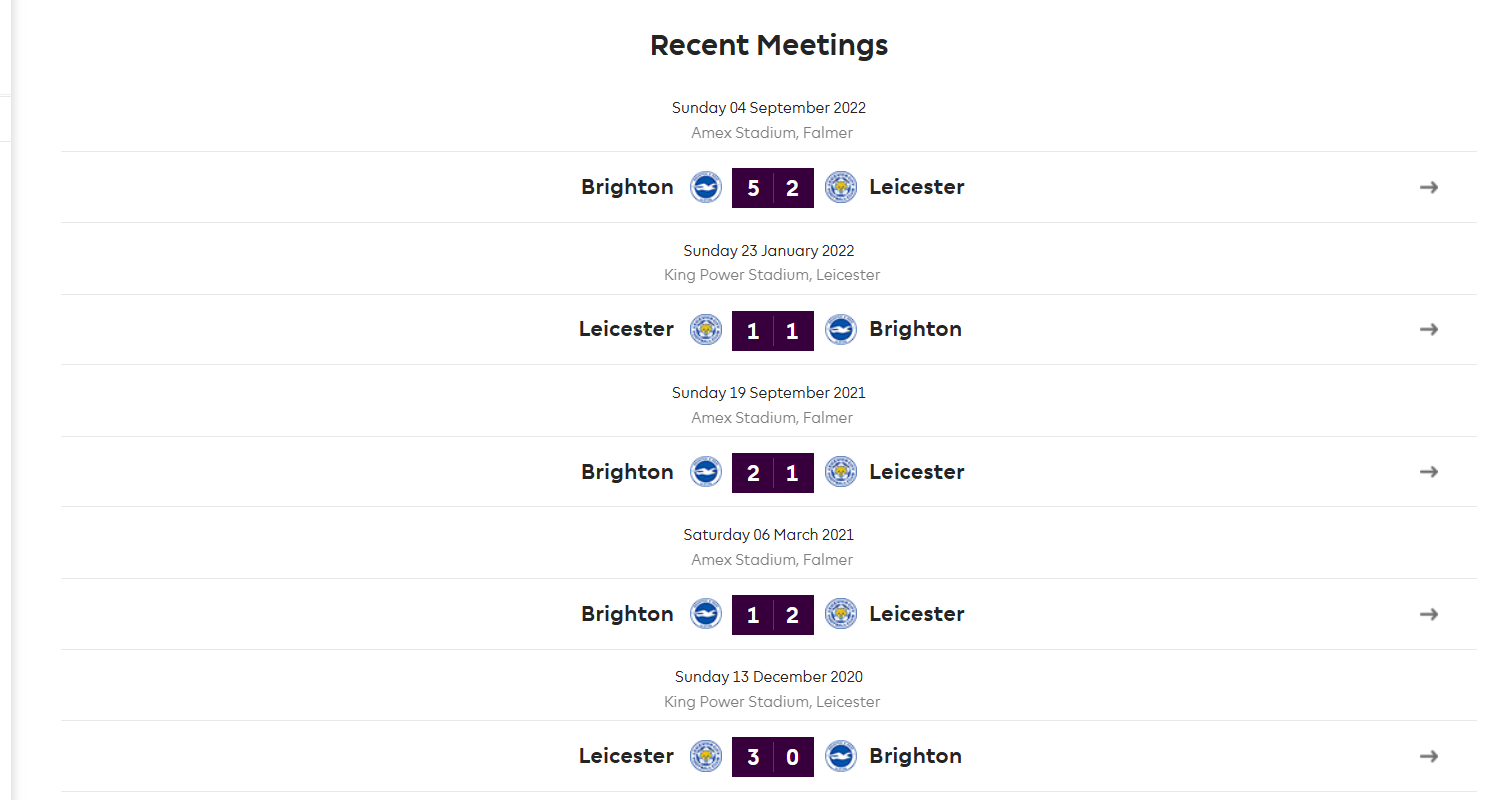
Task: Open the 19 September 2021 match arrow
Action: (x=1429, y=472)
